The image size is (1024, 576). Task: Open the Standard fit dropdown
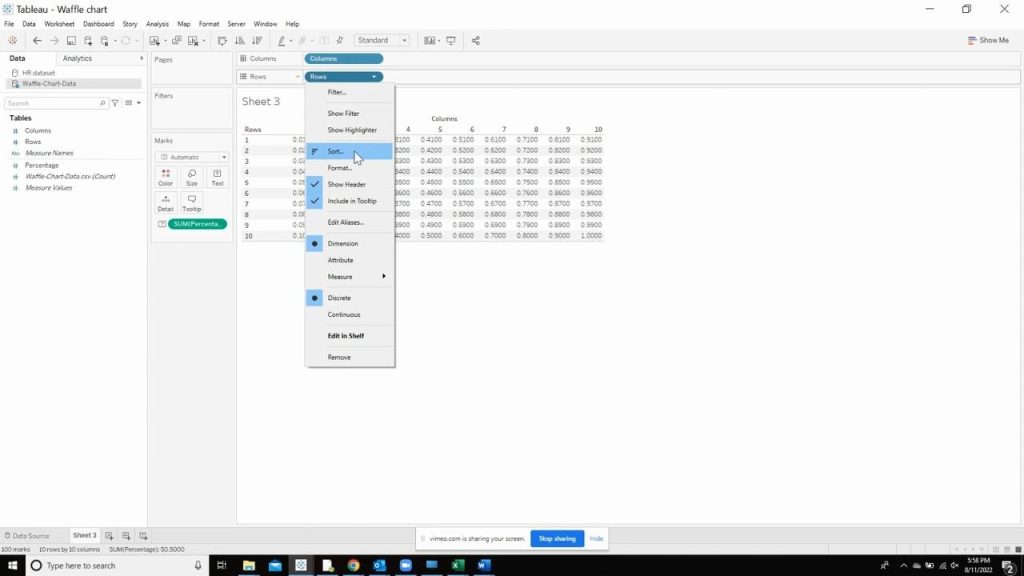(x=382, y=41)
